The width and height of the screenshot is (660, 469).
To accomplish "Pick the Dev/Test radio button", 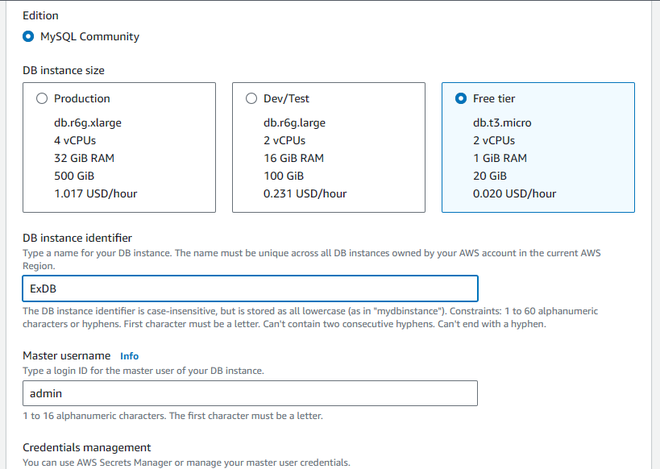I will (x=251, y=99).
